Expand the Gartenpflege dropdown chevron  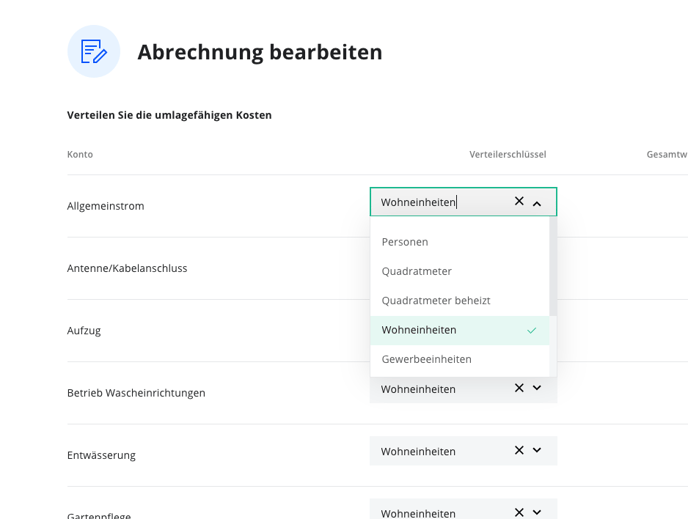pyautogui.click(x=537, y=512)
